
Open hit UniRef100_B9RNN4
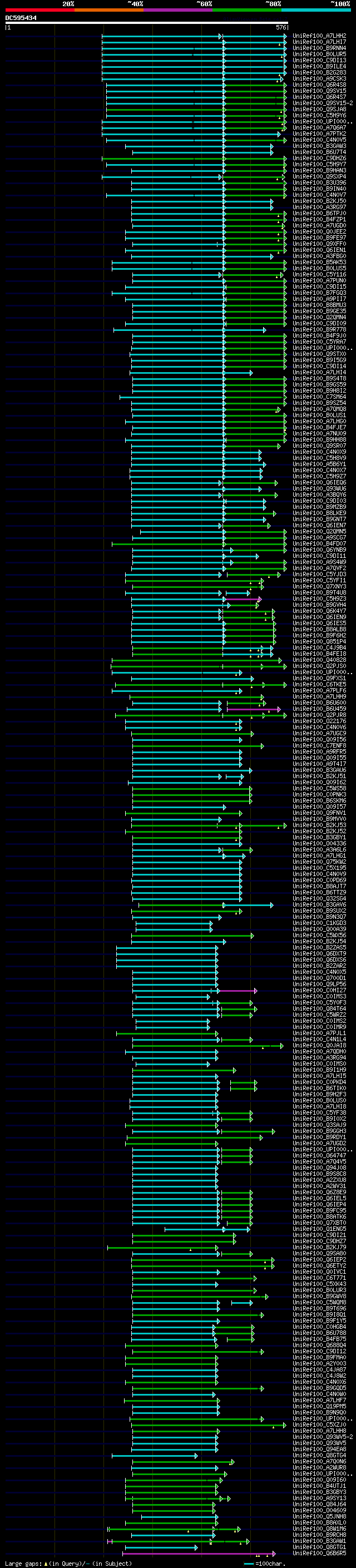(x=319, y=48)
